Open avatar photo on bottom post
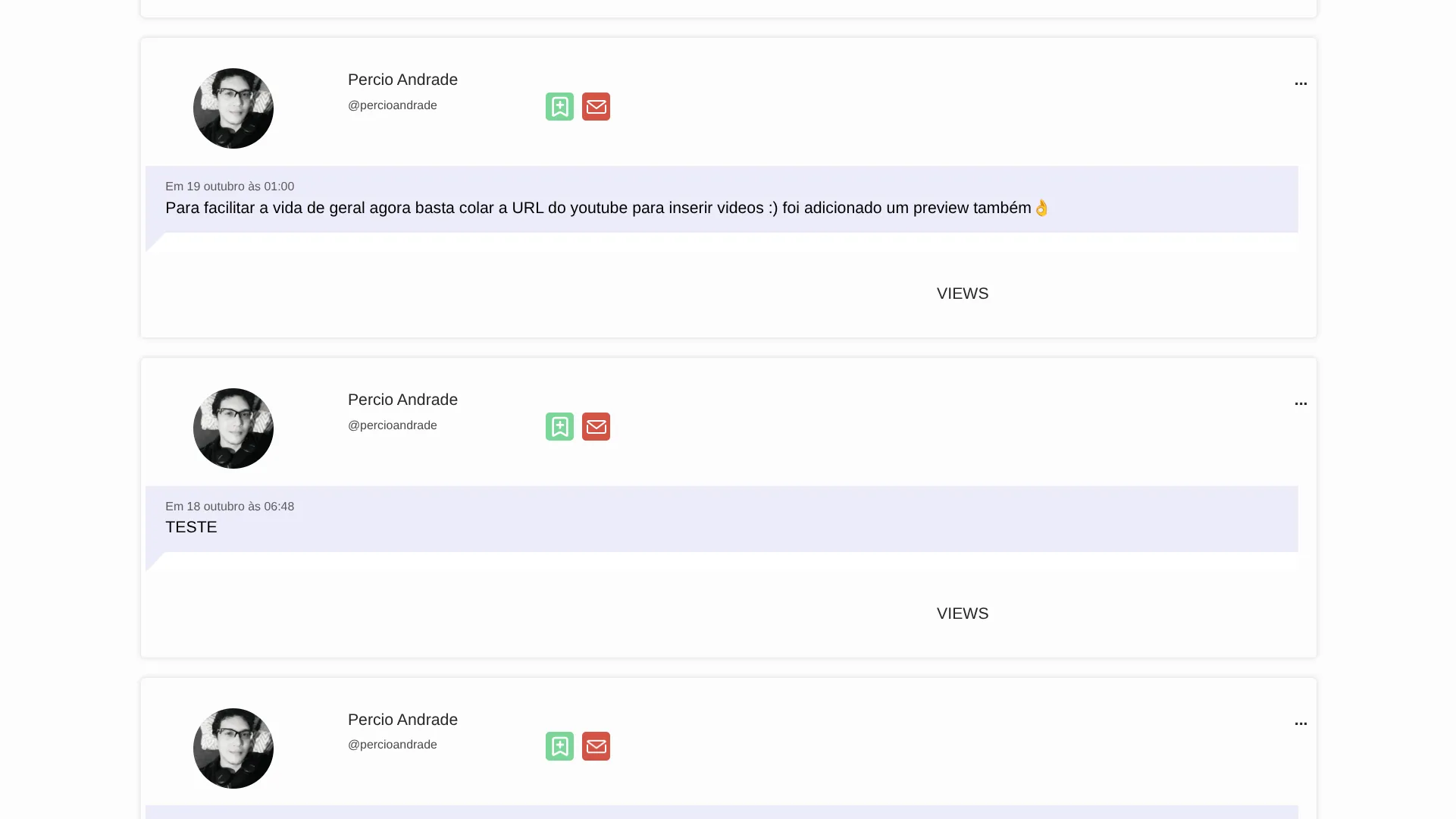 (x=233, y=748)
